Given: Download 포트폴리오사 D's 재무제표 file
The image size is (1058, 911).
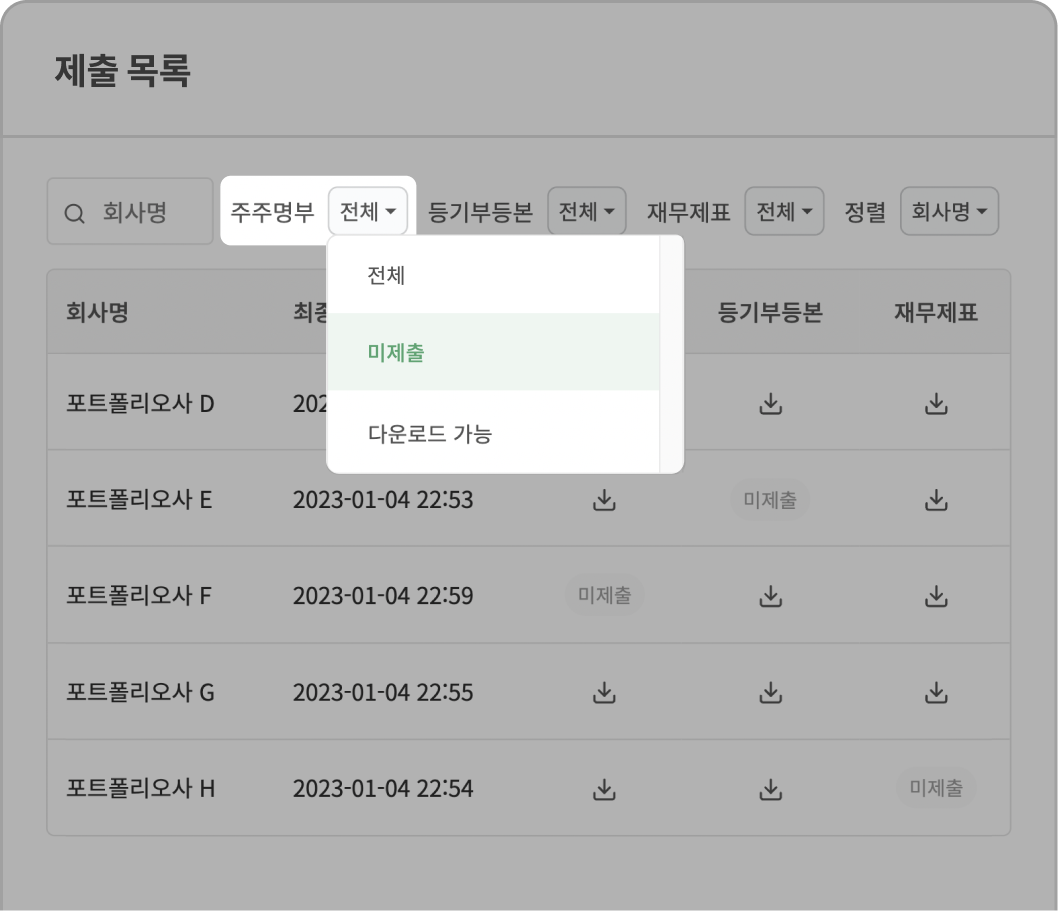Looking at the screenshot, I should pyautogui.click(x=936, y=403).
